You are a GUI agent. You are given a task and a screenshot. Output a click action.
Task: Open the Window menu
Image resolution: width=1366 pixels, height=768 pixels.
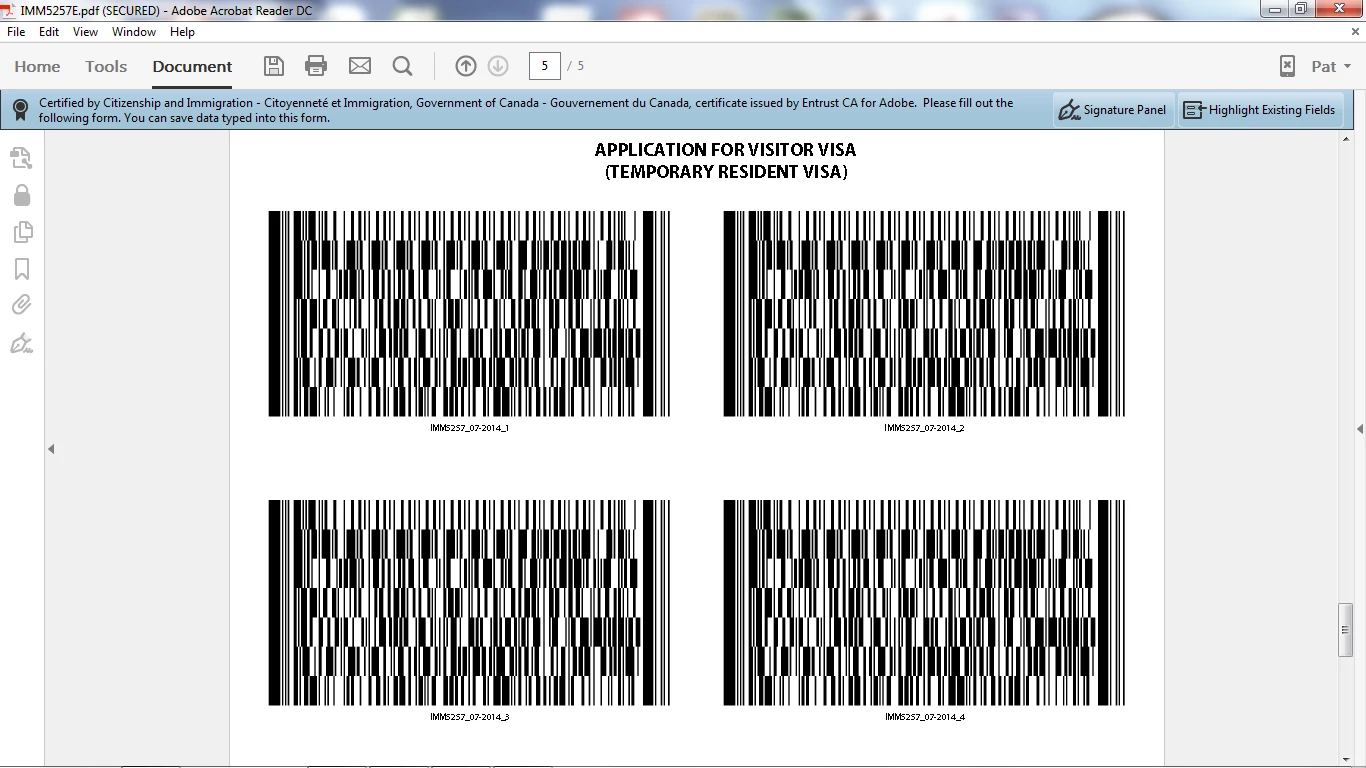pyautogui.click(x=134, y=32)
